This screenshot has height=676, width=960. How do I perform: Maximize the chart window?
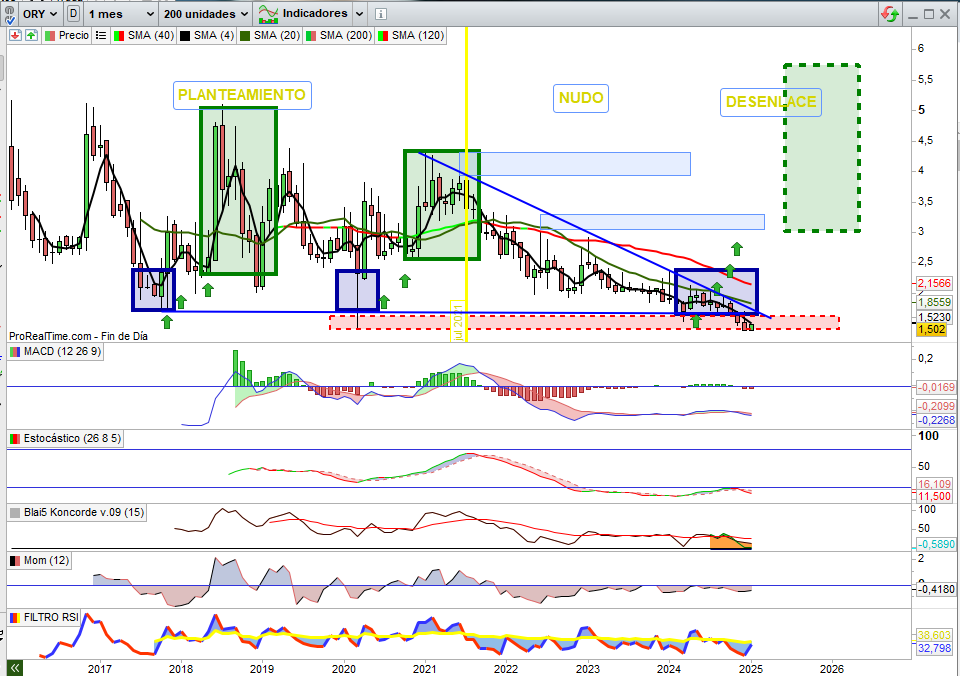(x=929, y=14)
